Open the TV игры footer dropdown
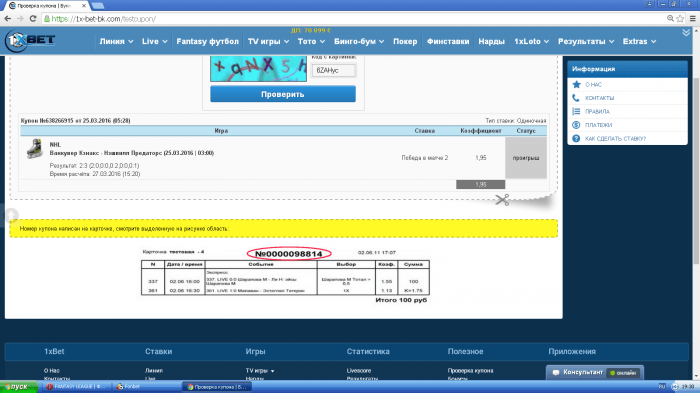The width and height of the screenshot is (700, 393). (260, 371)
